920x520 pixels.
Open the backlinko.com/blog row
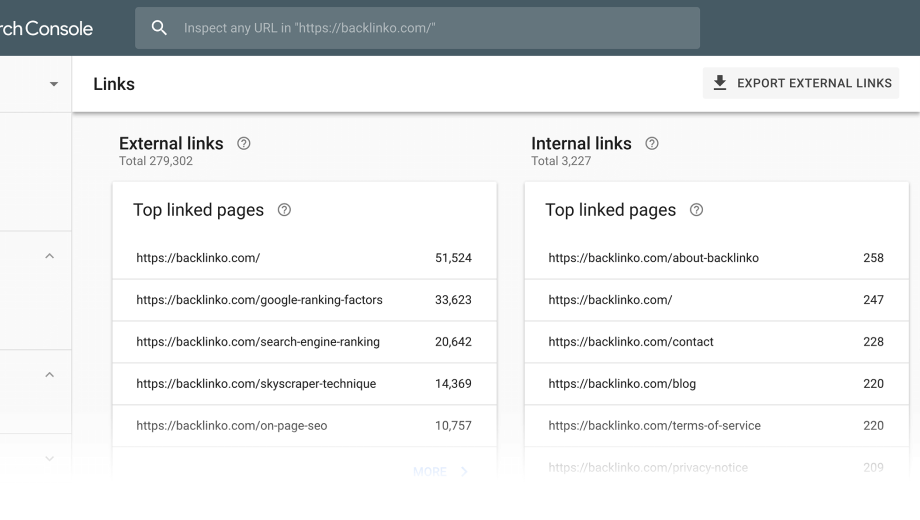716,384
